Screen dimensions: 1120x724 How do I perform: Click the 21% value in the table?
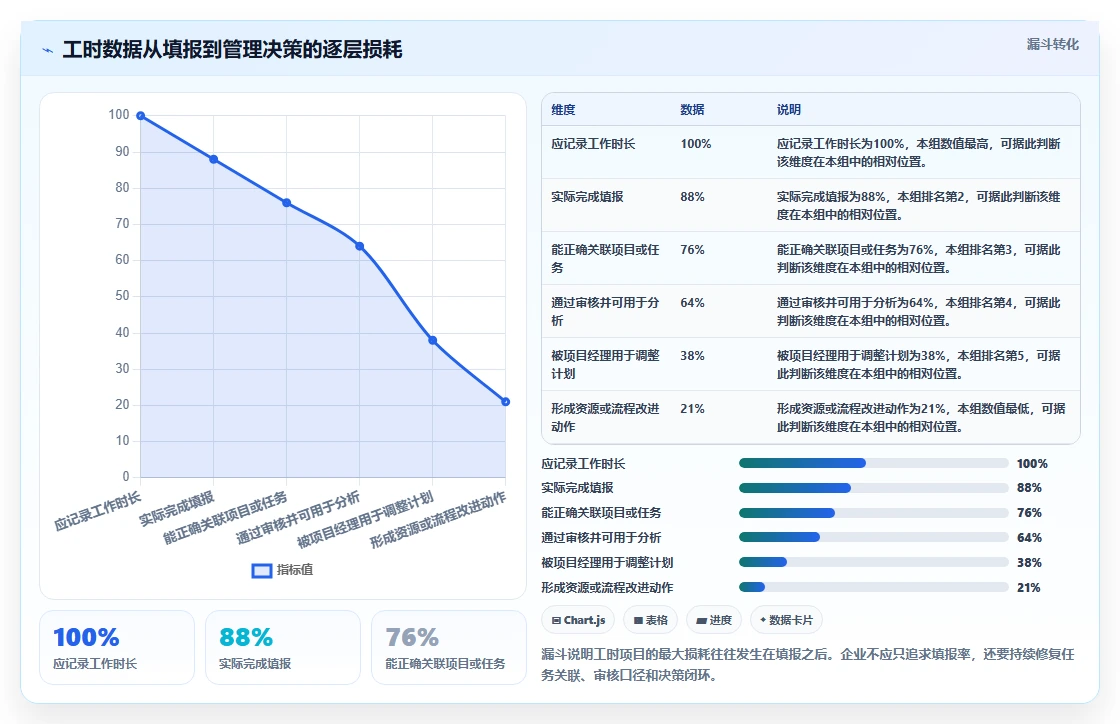coord(692,408)
